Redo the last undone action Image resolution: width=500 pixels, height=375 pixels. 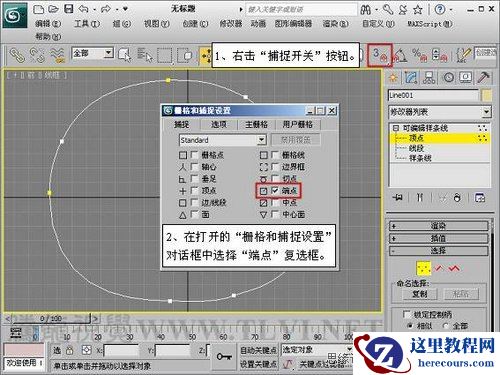click(106, 9)
